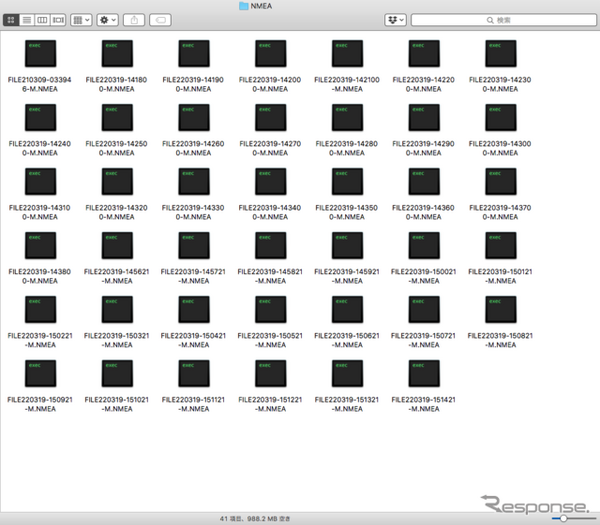
Task: Select file FILE220319-143600-M.NMEA icon
Action: (424, 181)
